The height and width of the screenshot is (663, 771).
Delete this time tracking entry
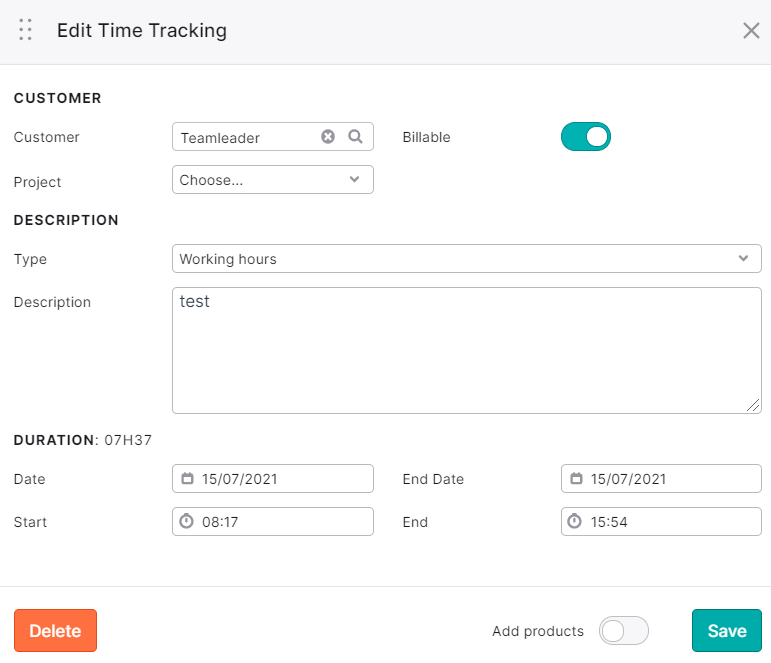(x=56, y=631)
